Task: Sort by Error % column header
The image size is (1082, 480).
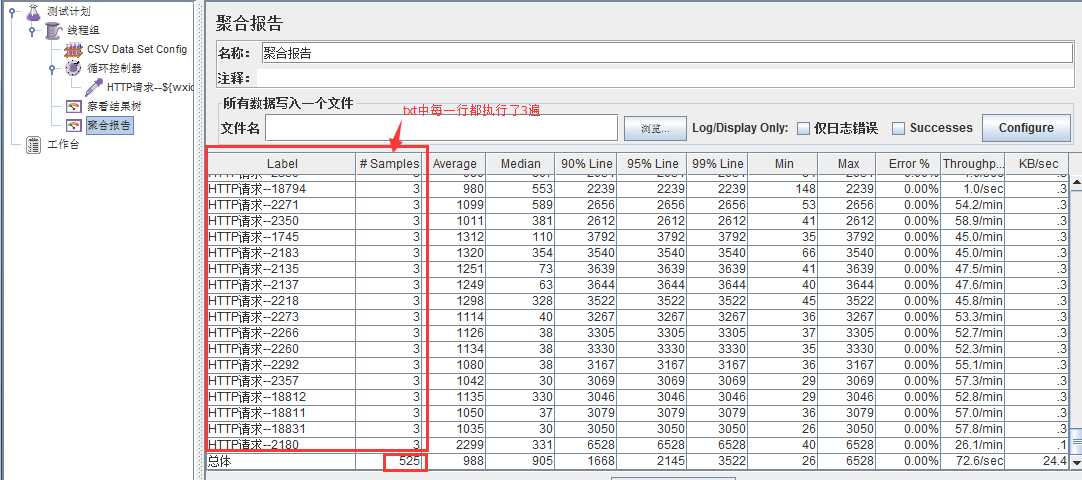Action: click(x=909, y=163)
